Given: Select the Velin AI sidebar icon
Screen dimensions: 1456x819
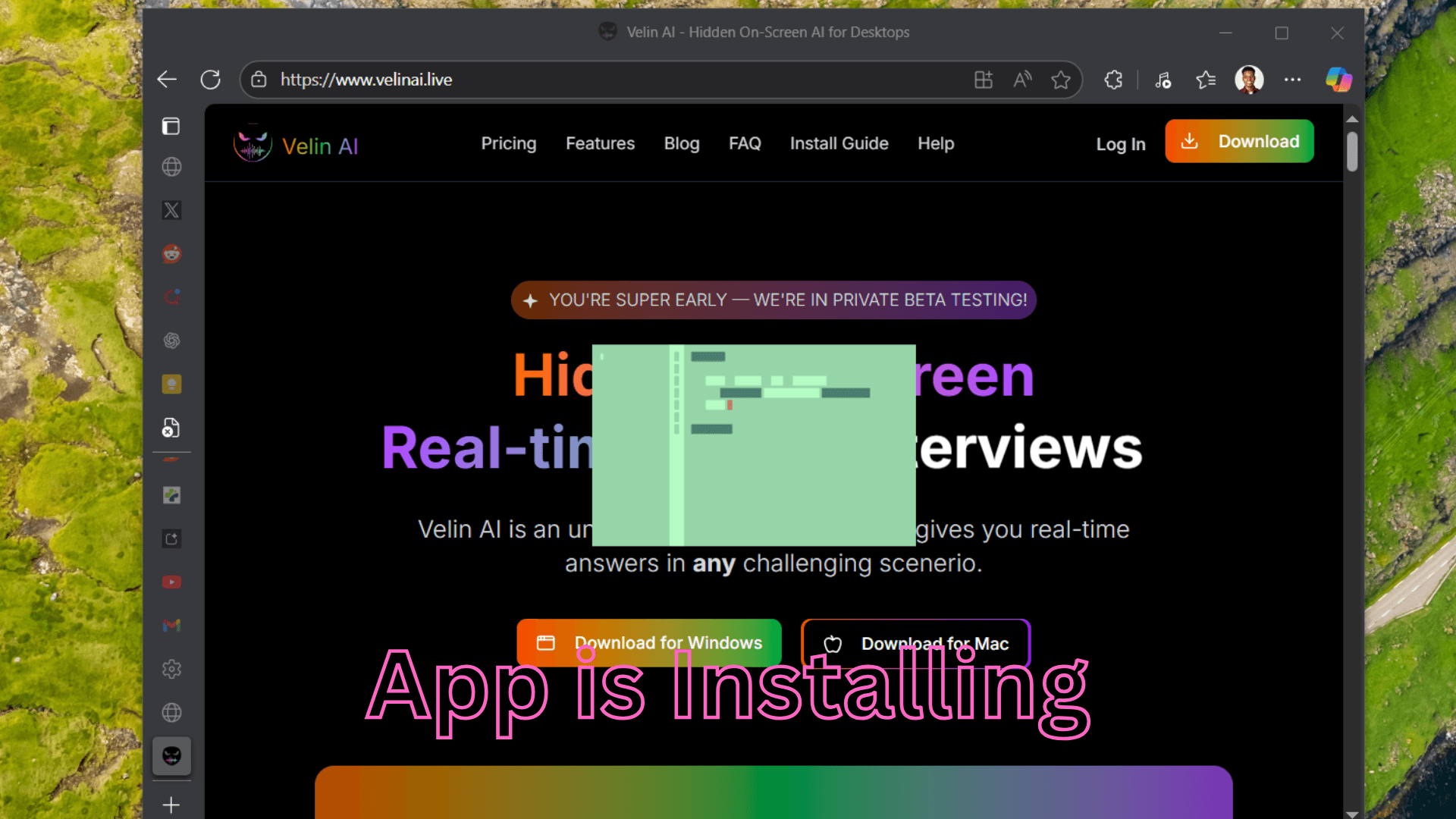Looking at the screenshot, I should click(171, 756).
